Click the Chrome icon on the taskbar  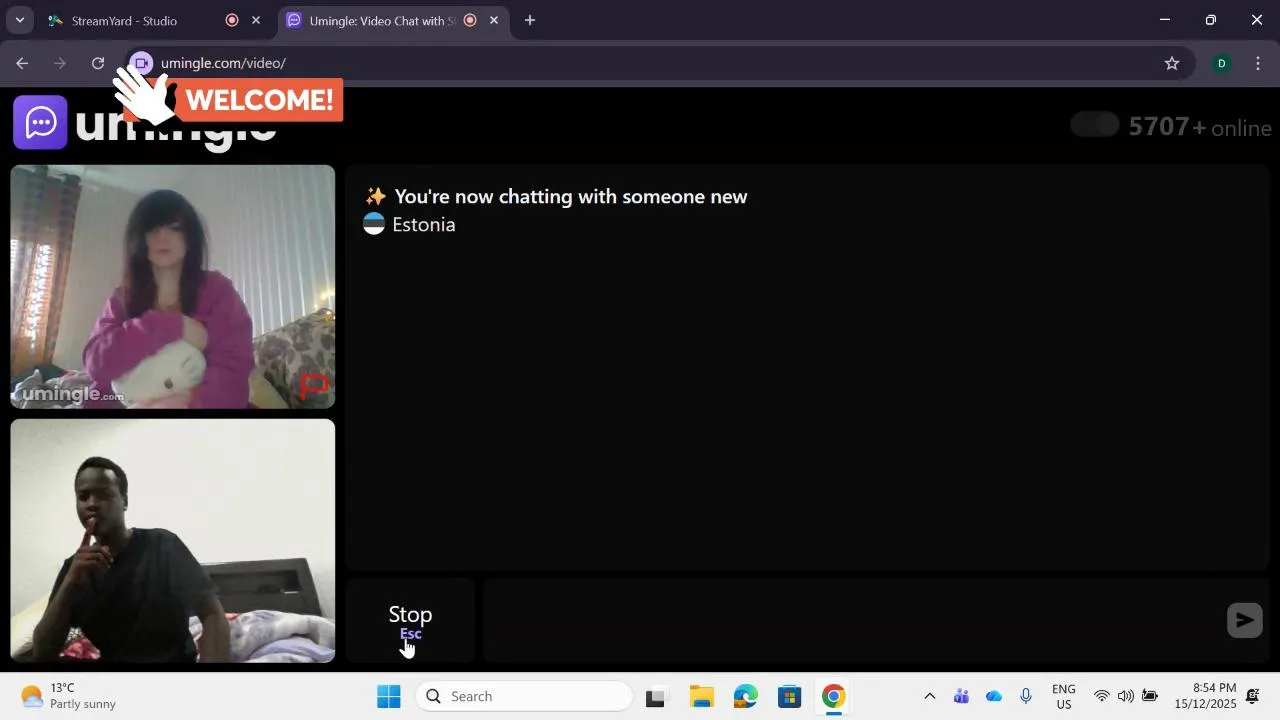(x=834, y=696)
